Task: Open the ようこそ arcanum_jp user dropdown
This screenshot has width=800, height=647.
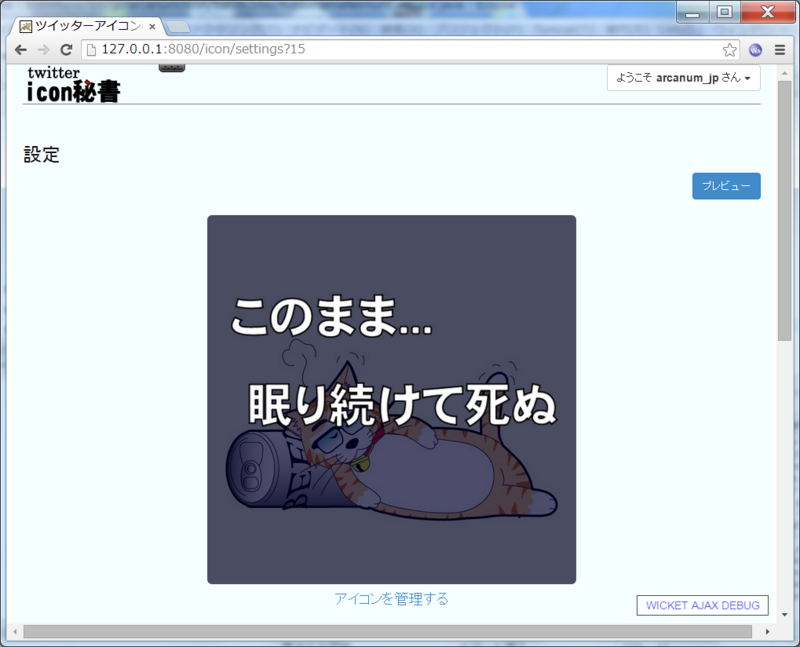Action: click(684, 78)
